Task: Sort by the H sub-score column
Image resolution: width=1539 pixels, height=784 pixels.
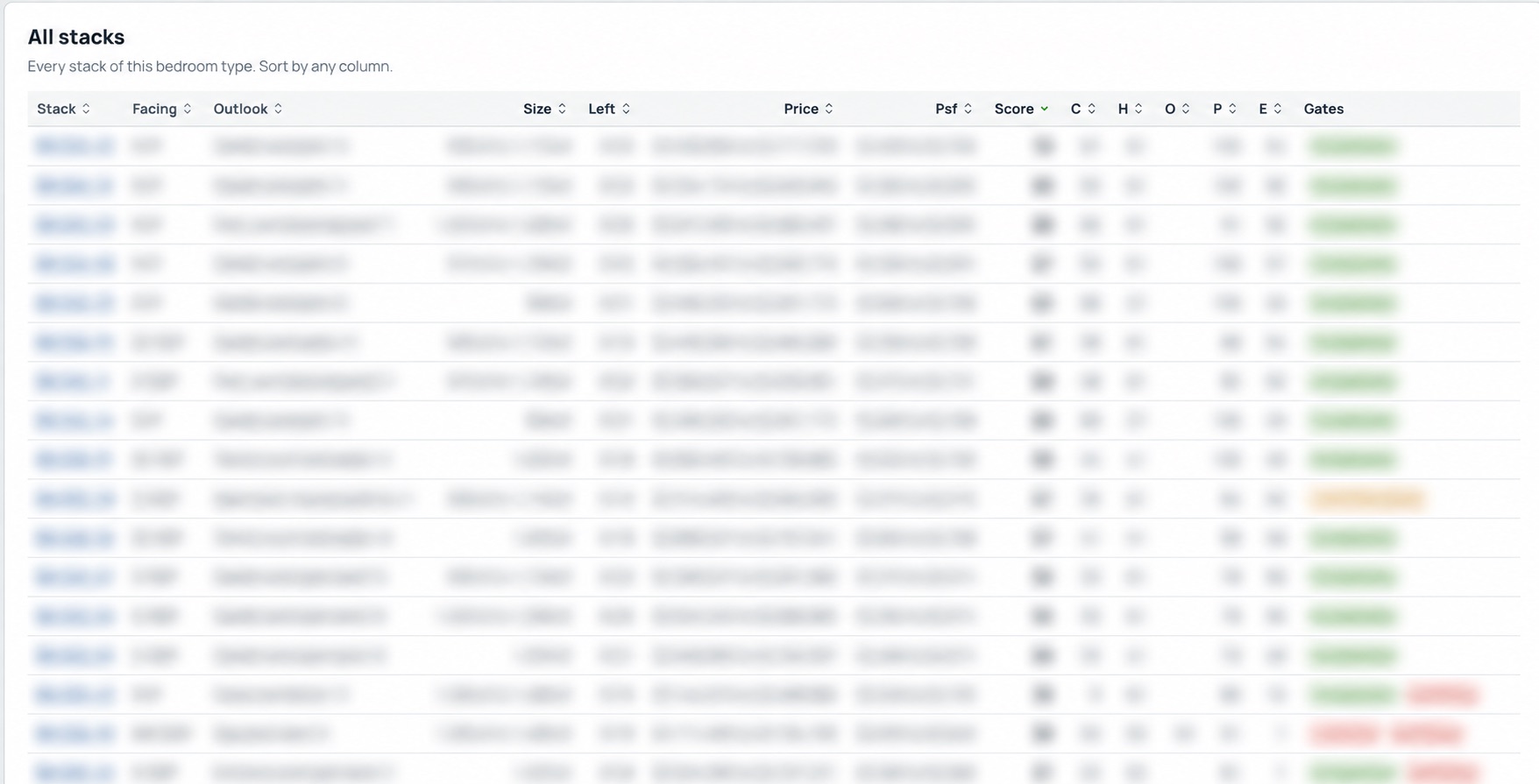Action: (x=1131, y=109)
